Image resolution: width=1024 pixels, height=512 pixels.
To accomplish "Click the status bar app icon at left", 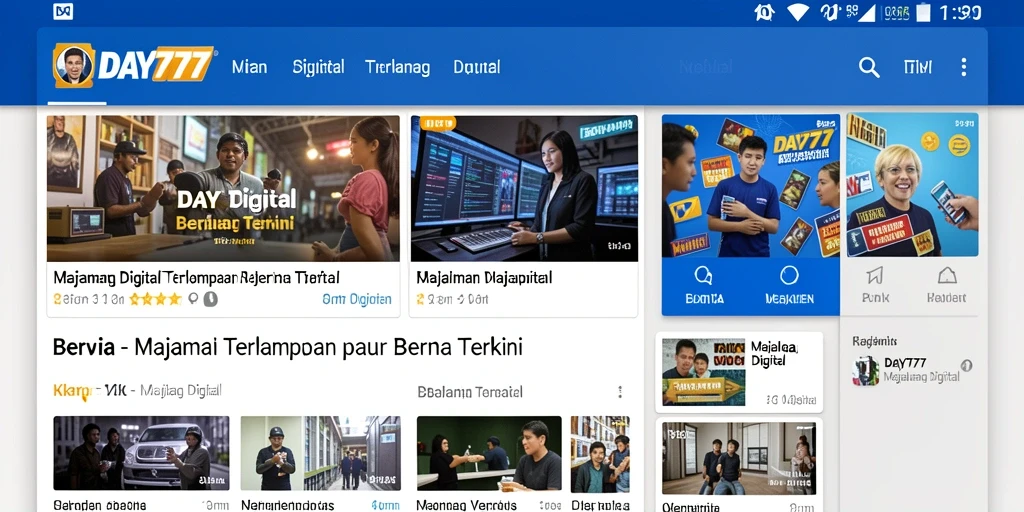I will [x=63, y=11].
